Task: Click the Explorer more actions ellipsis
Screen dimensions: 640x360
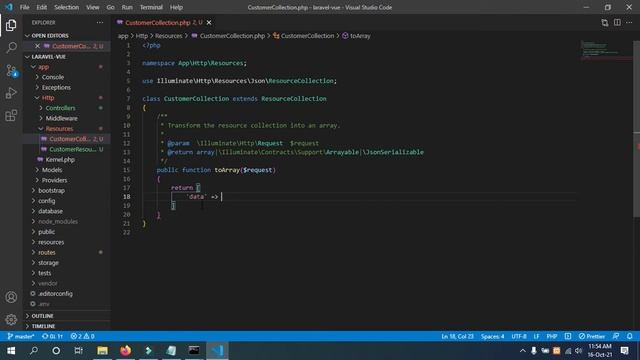Action: pos(100,22)
